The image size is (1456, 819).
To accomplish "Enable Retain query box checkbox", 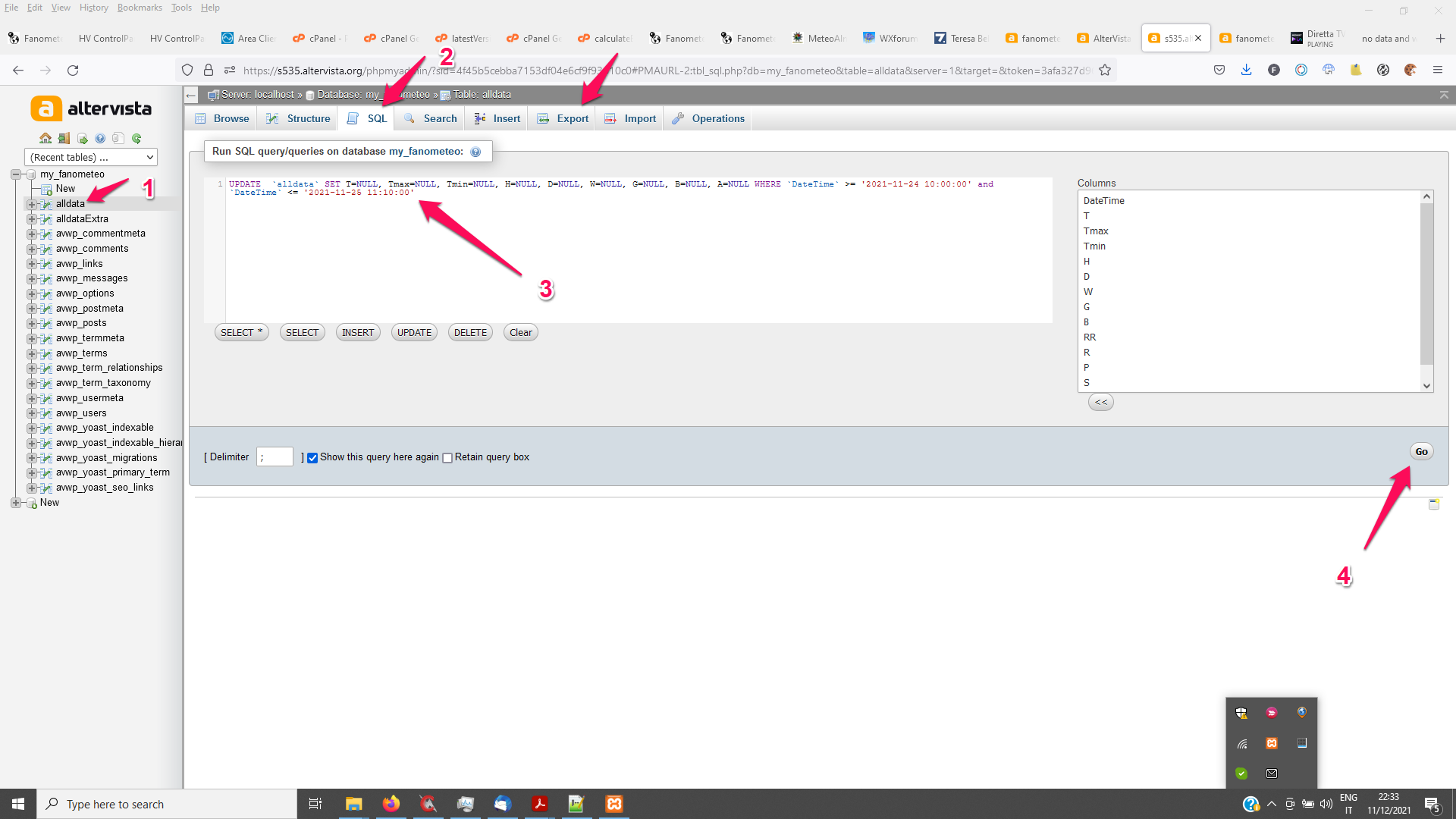I will click(x=447, y=458).
